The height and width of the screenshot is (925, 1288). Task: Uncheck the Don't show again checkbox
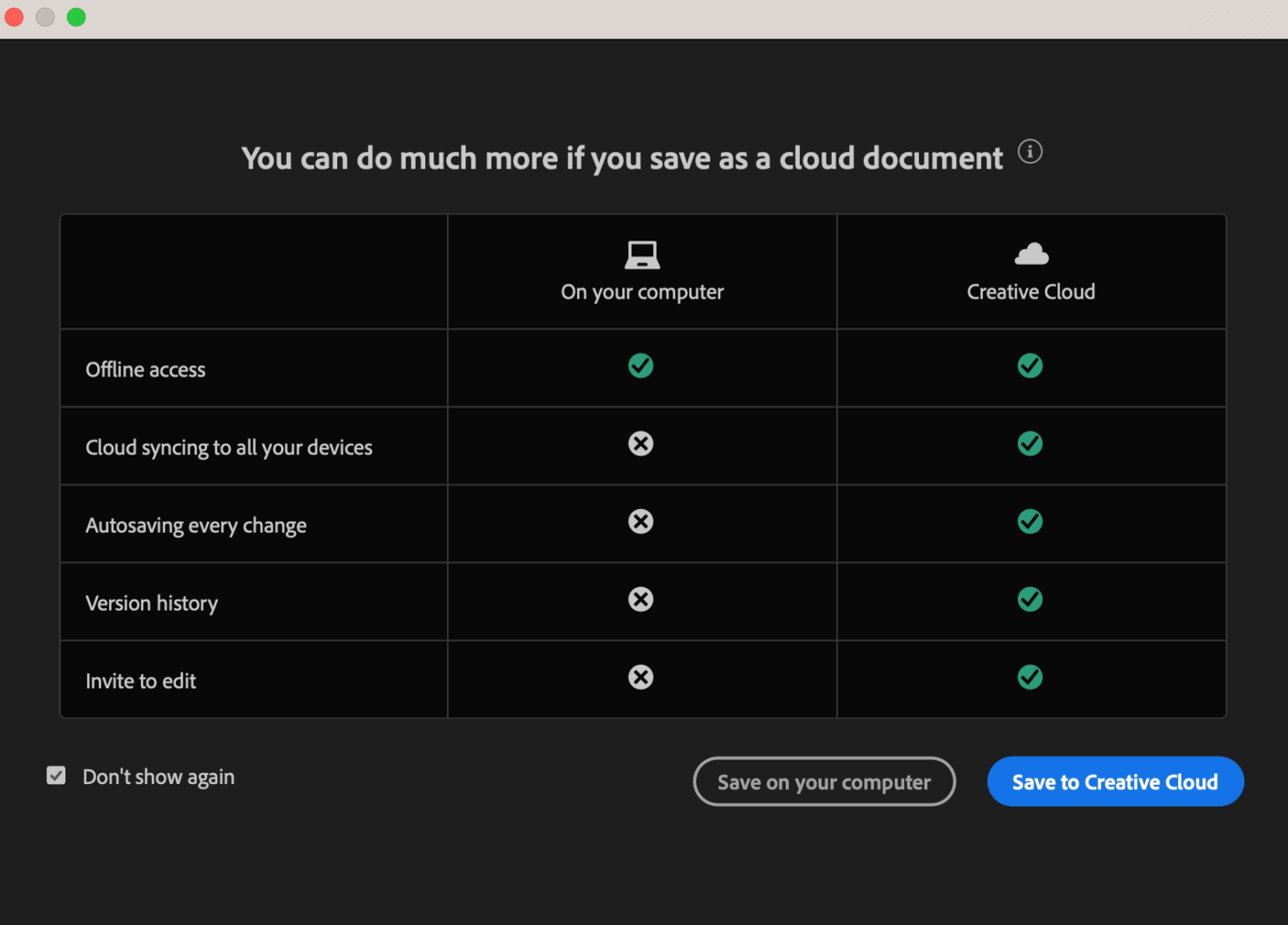[56, 776]
